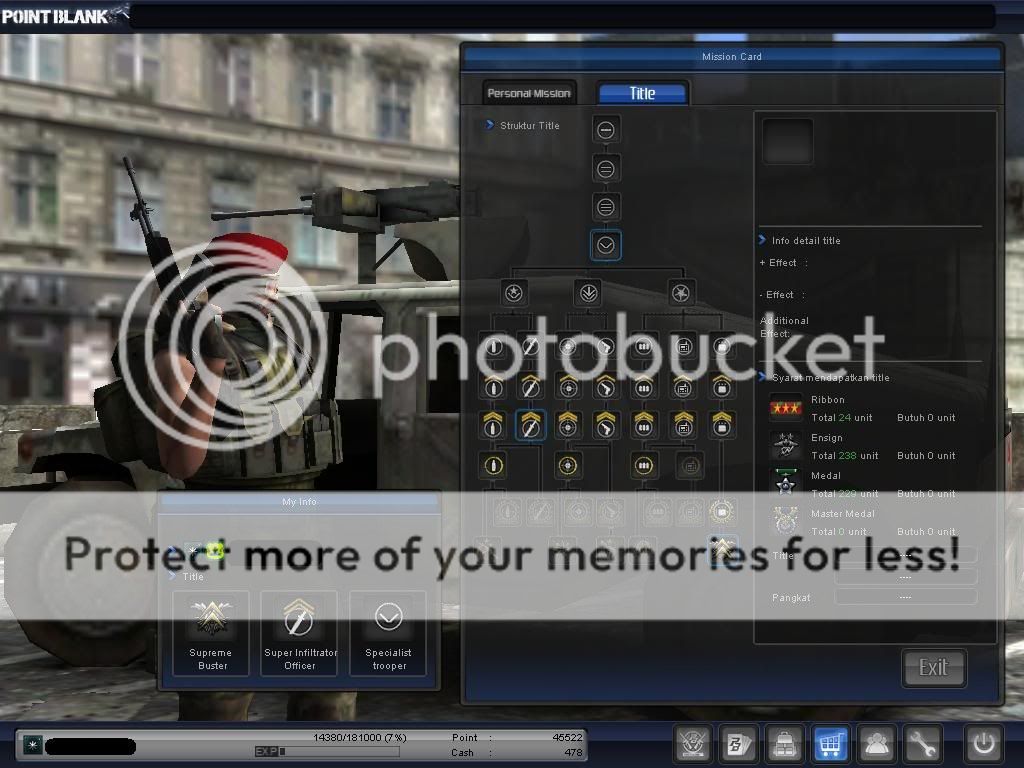Select the single-bar title icon at top of tree
The width and height of the screenshot is (1024, 768).
[605, 130]
